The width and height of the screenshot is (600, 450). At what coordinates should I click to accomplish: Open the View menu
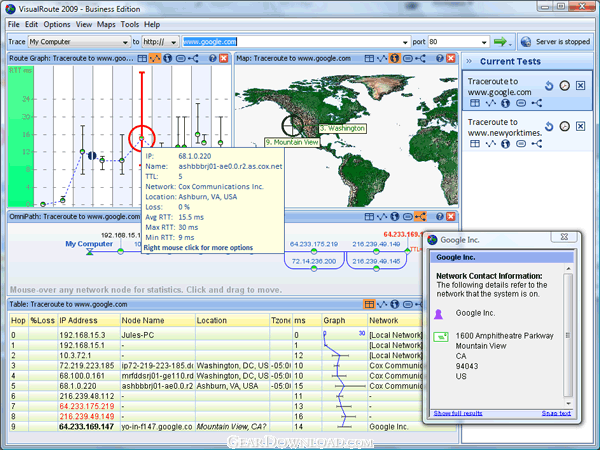pyautogui.click(x=84, y=24)
